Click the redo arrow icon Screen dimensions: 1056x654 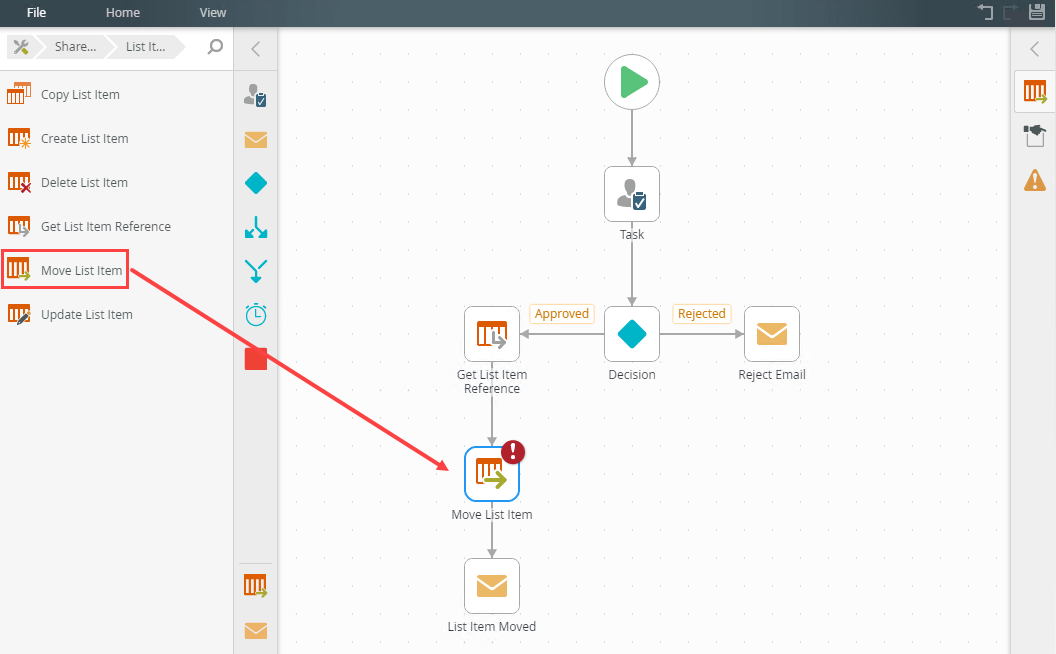(1011, 11)
